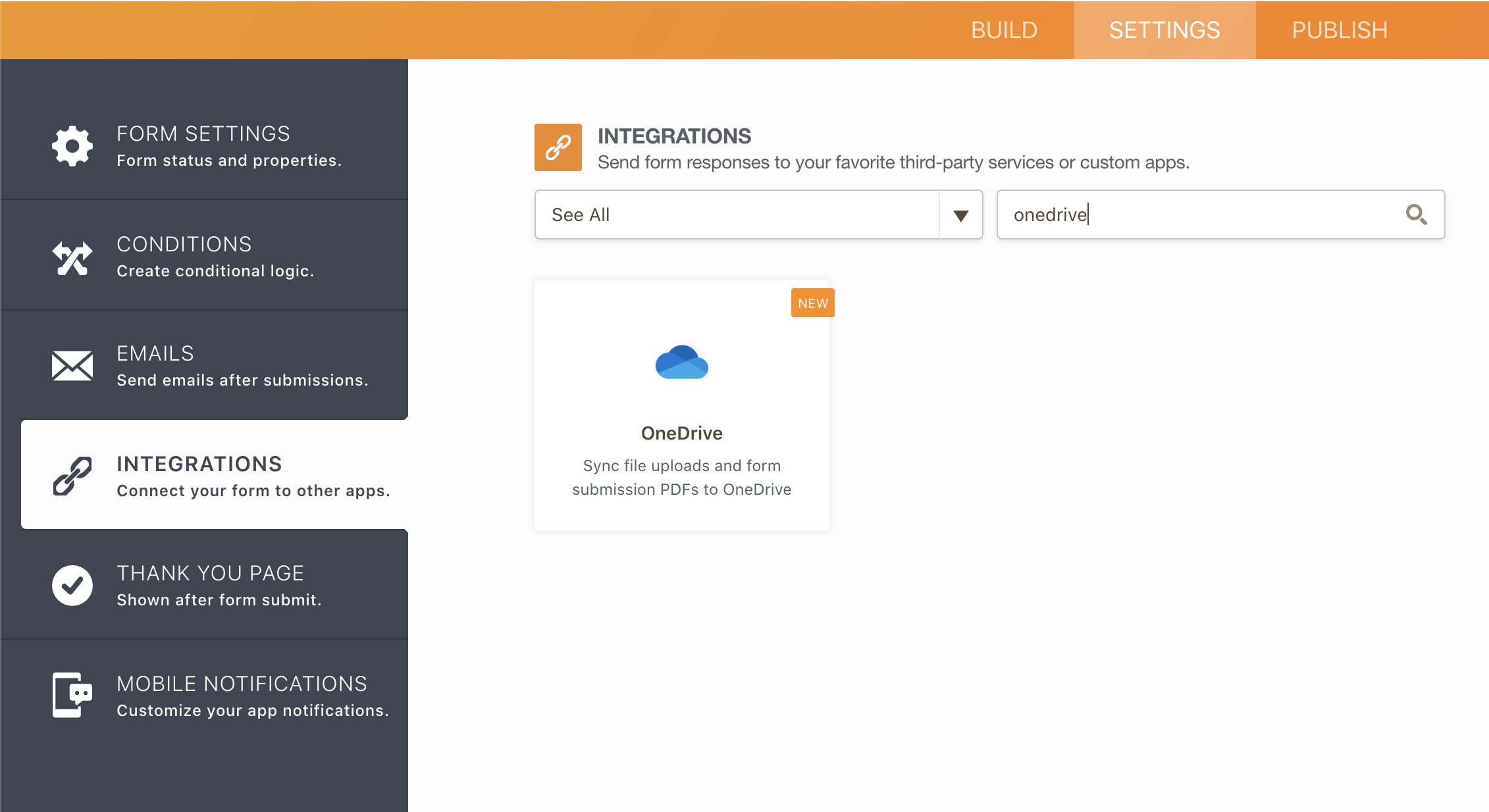Open THANK YOU PAGE in the sidebar

[205, 584]
